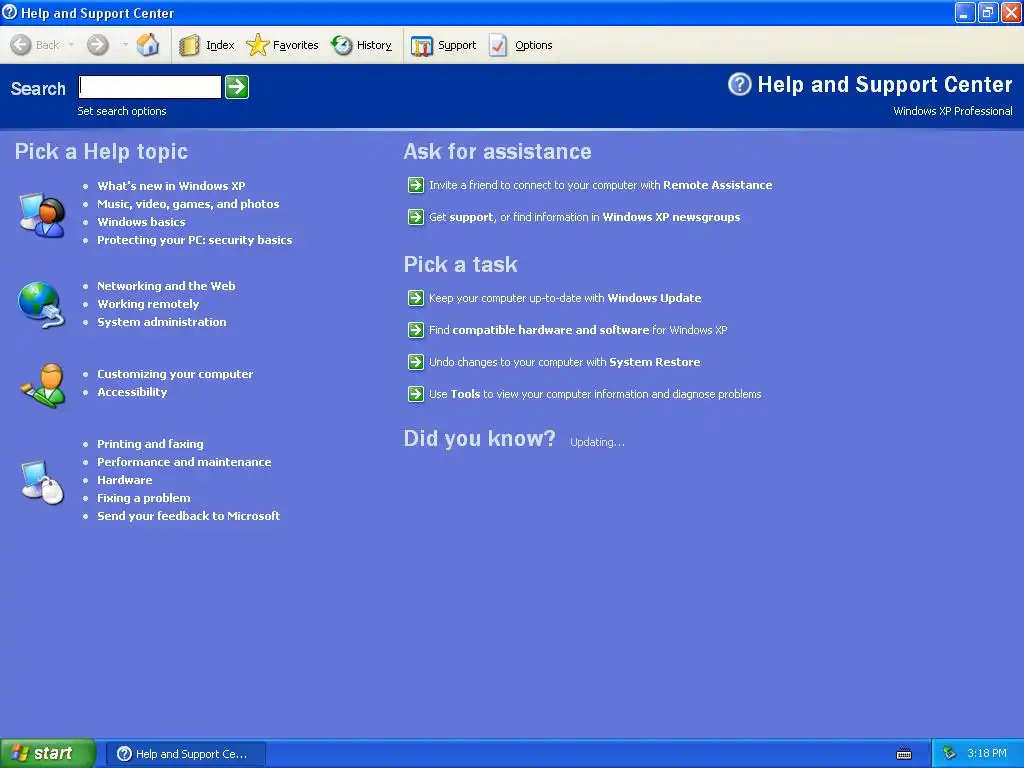
Task: Open Set search options link
Action: [x=122, y=111]
